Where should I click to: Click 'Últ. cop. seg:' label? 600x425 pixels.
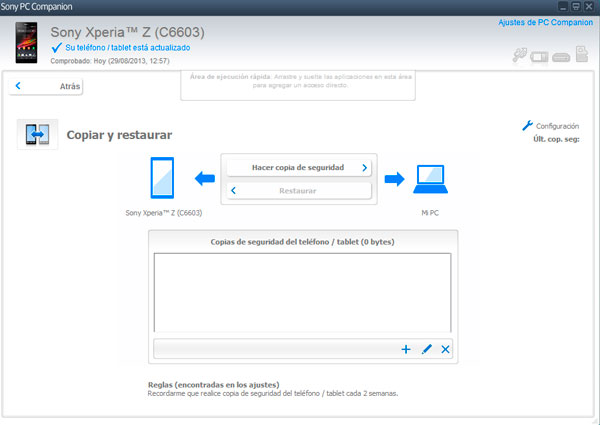556,139
